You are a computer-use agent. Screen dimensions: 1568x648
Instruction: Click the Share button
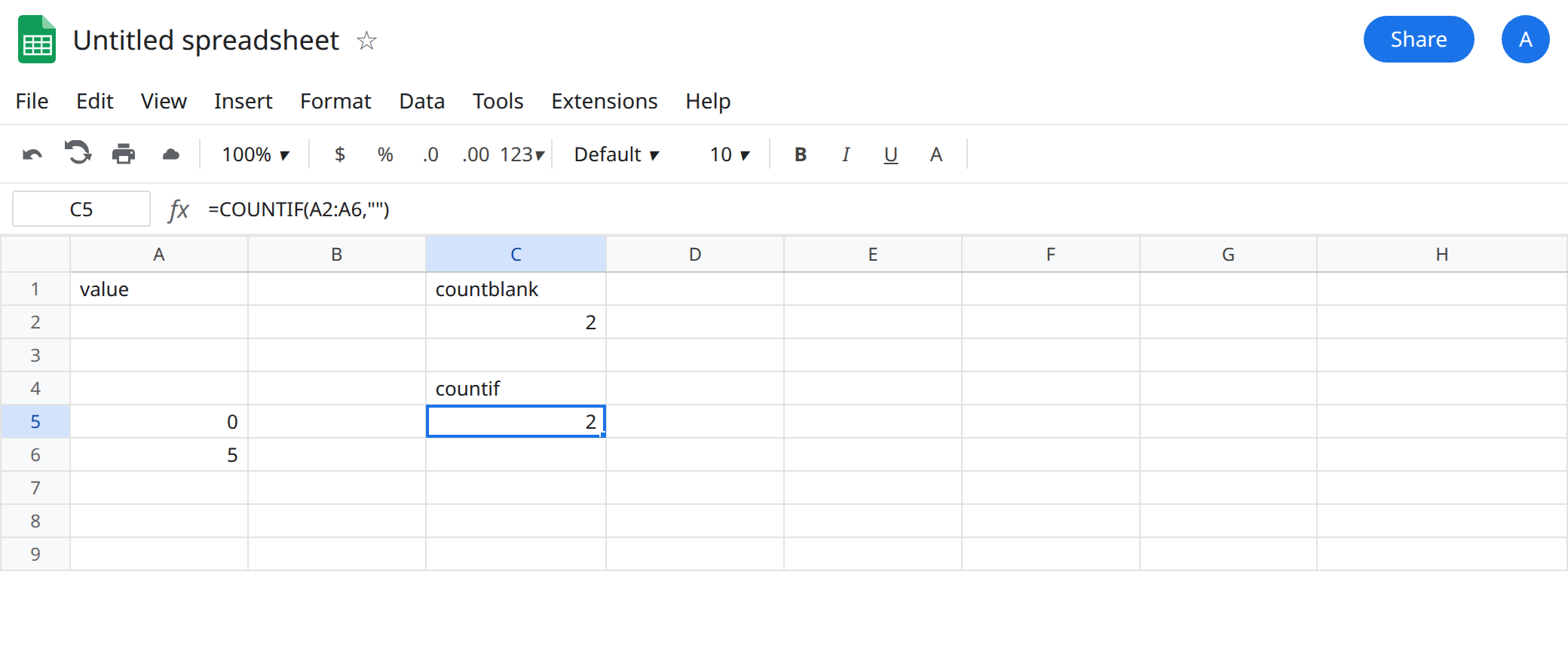coord(1419,39)
